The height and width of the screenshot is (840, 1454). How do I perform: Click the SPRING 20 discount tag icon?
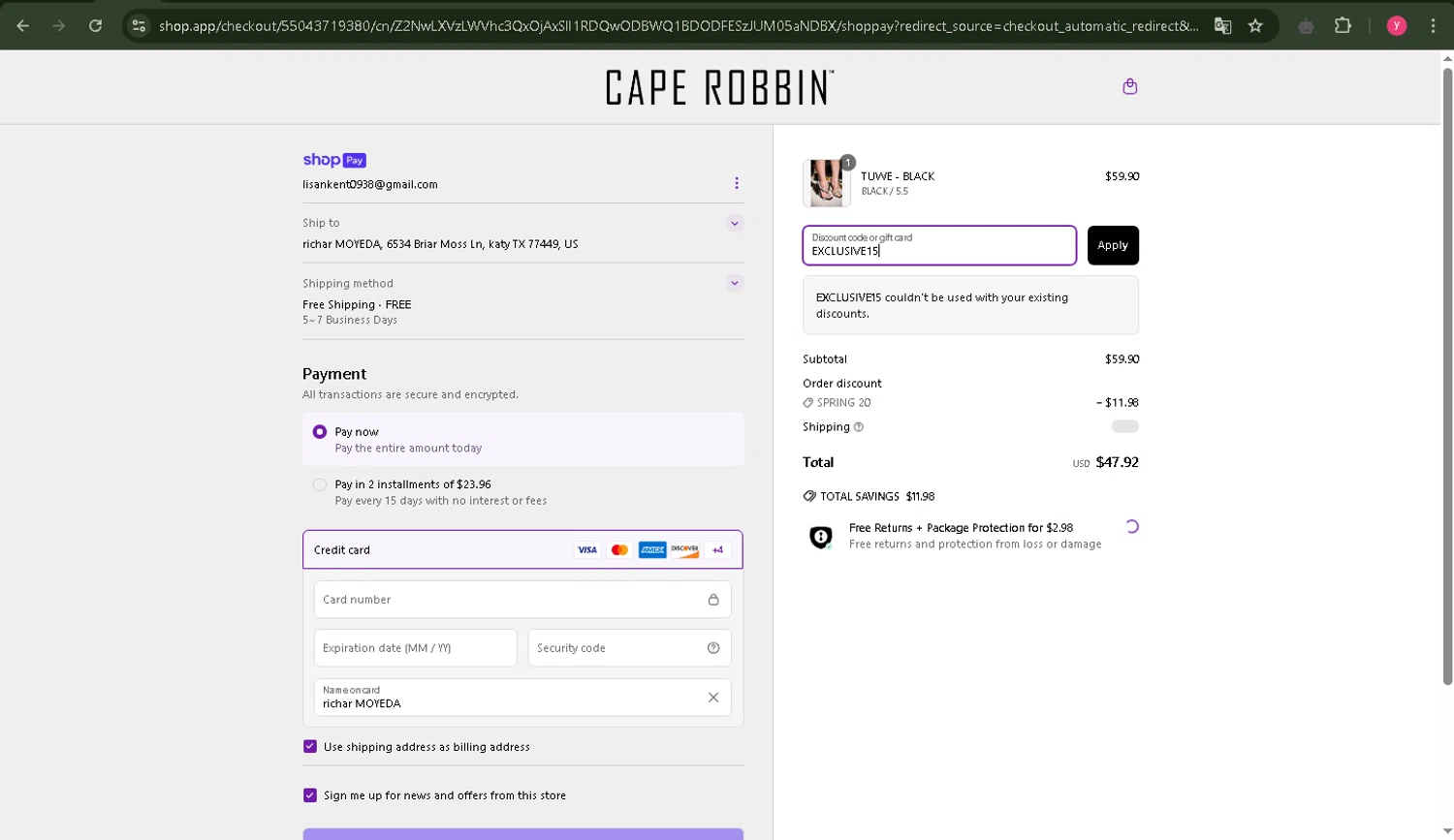(x=808, y=403)
